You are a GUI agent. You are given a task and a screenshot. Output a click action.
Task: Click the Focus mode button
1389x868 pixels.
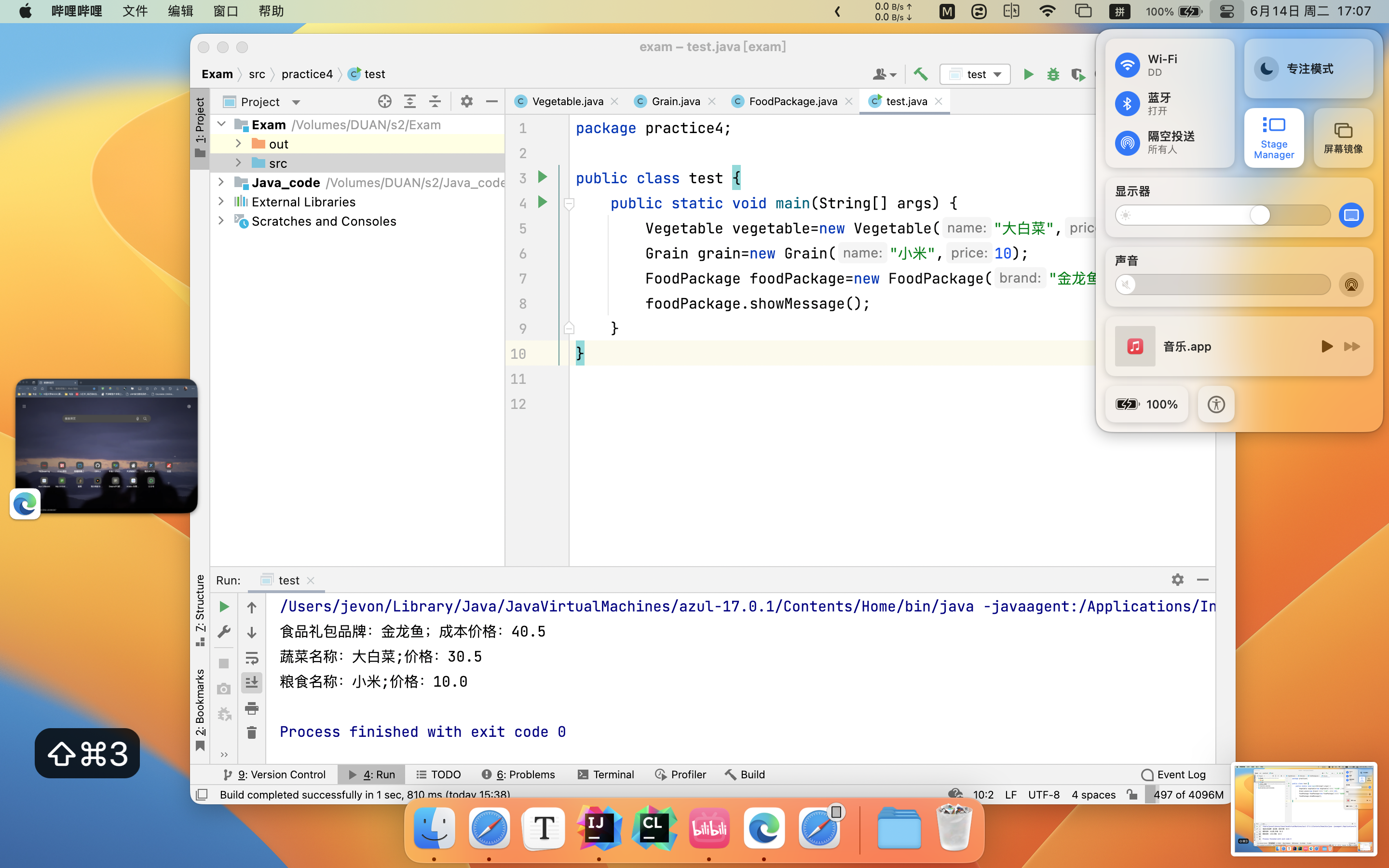click(x=1308, y=68)
